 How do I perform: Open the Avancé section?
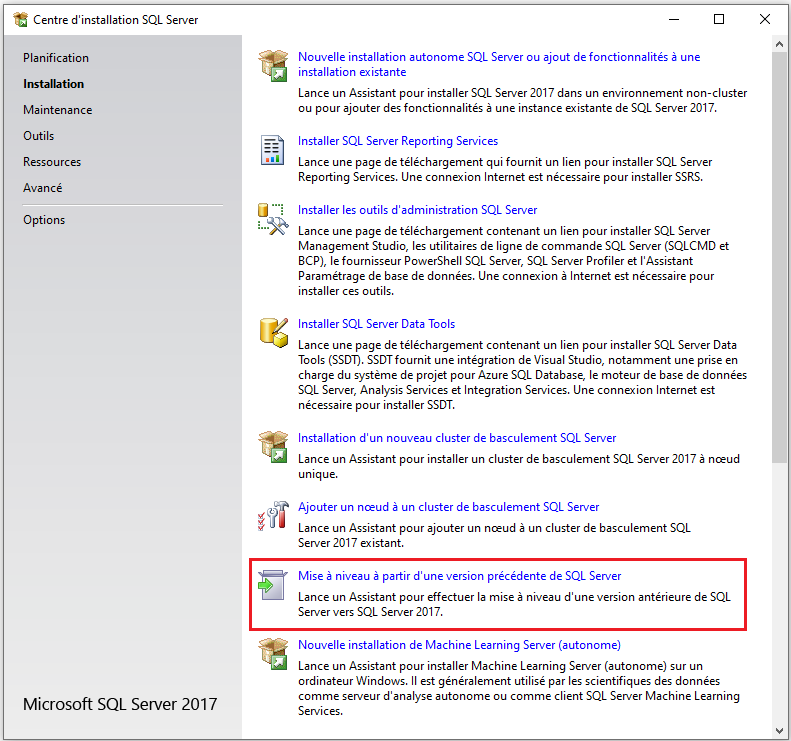[x=42, y=188]
